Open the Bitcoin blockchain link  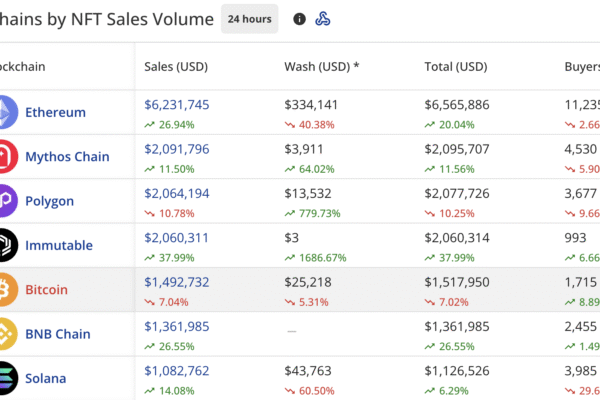click(46, 289)
